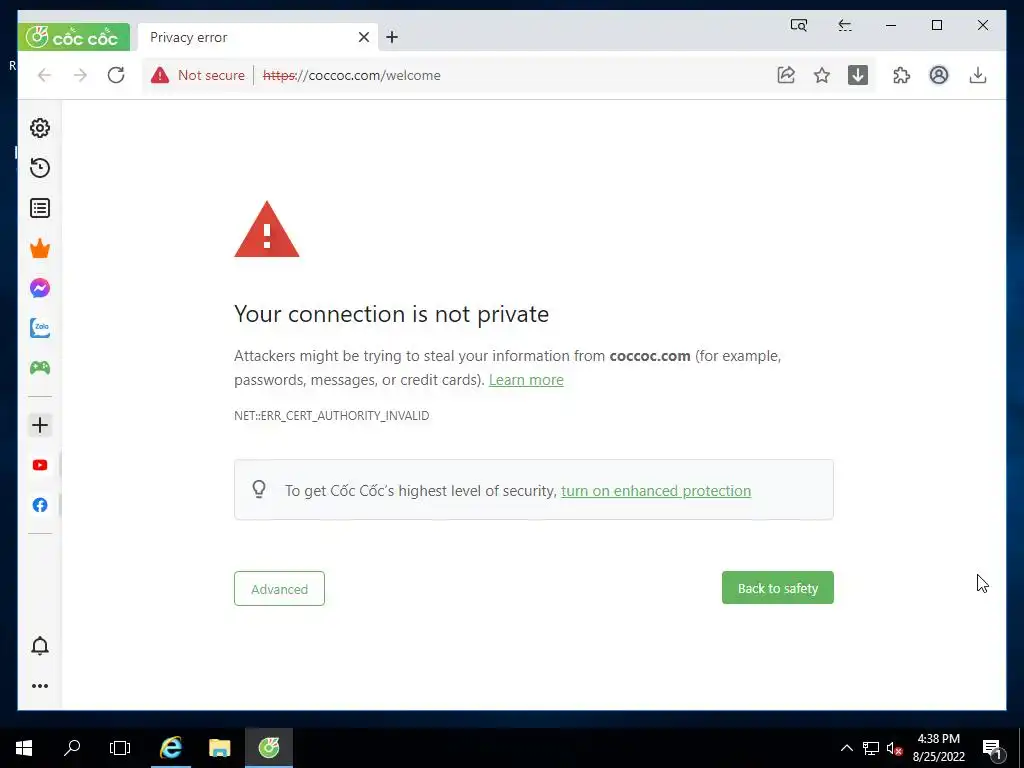Close the Privacy error tab
The height and width of the screenshot is (768, 1024).
click(x=364, y=37)
